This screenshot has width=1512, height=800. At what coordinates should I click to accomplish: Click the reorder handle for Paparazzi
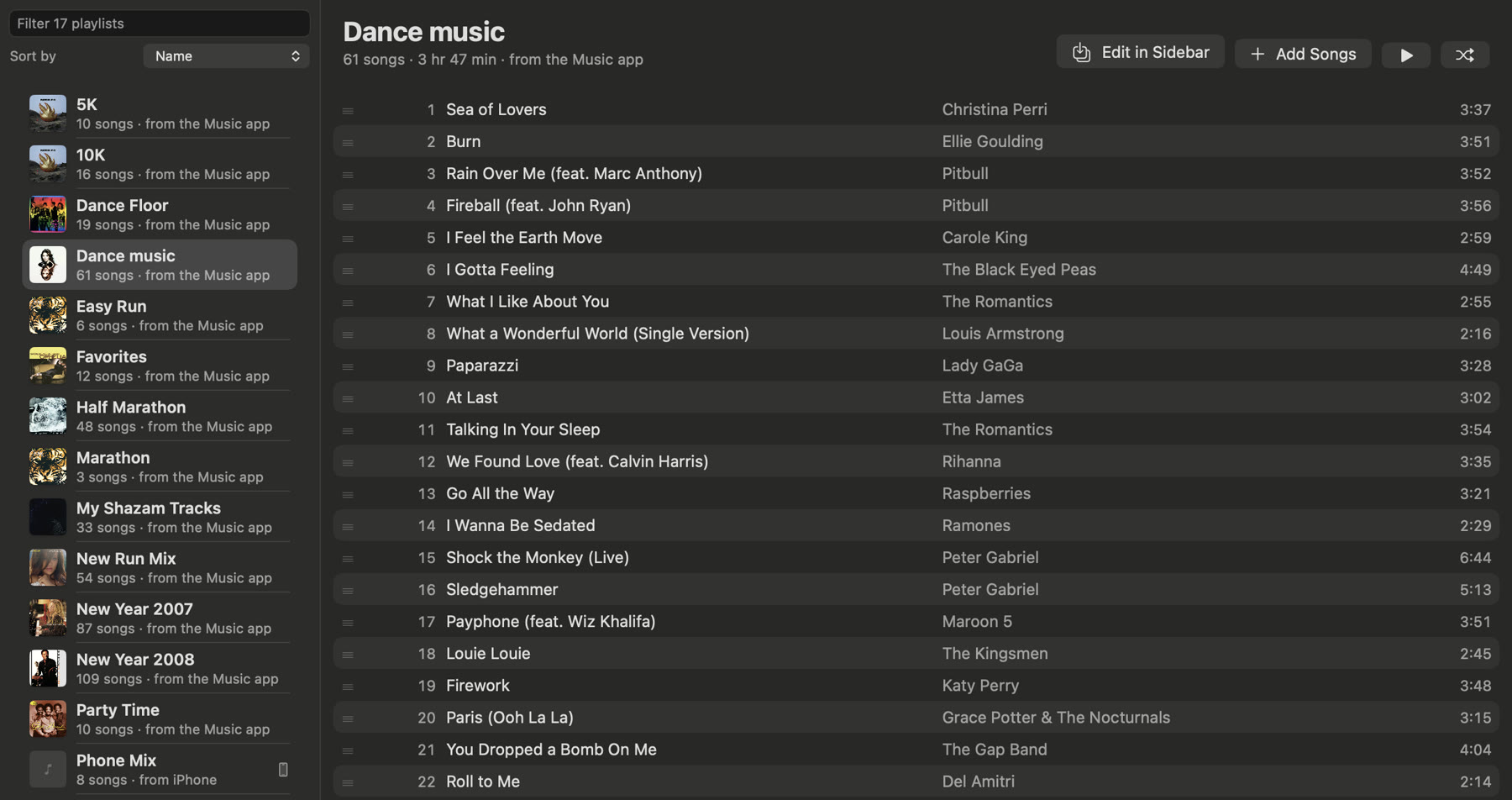pos(348,366)
